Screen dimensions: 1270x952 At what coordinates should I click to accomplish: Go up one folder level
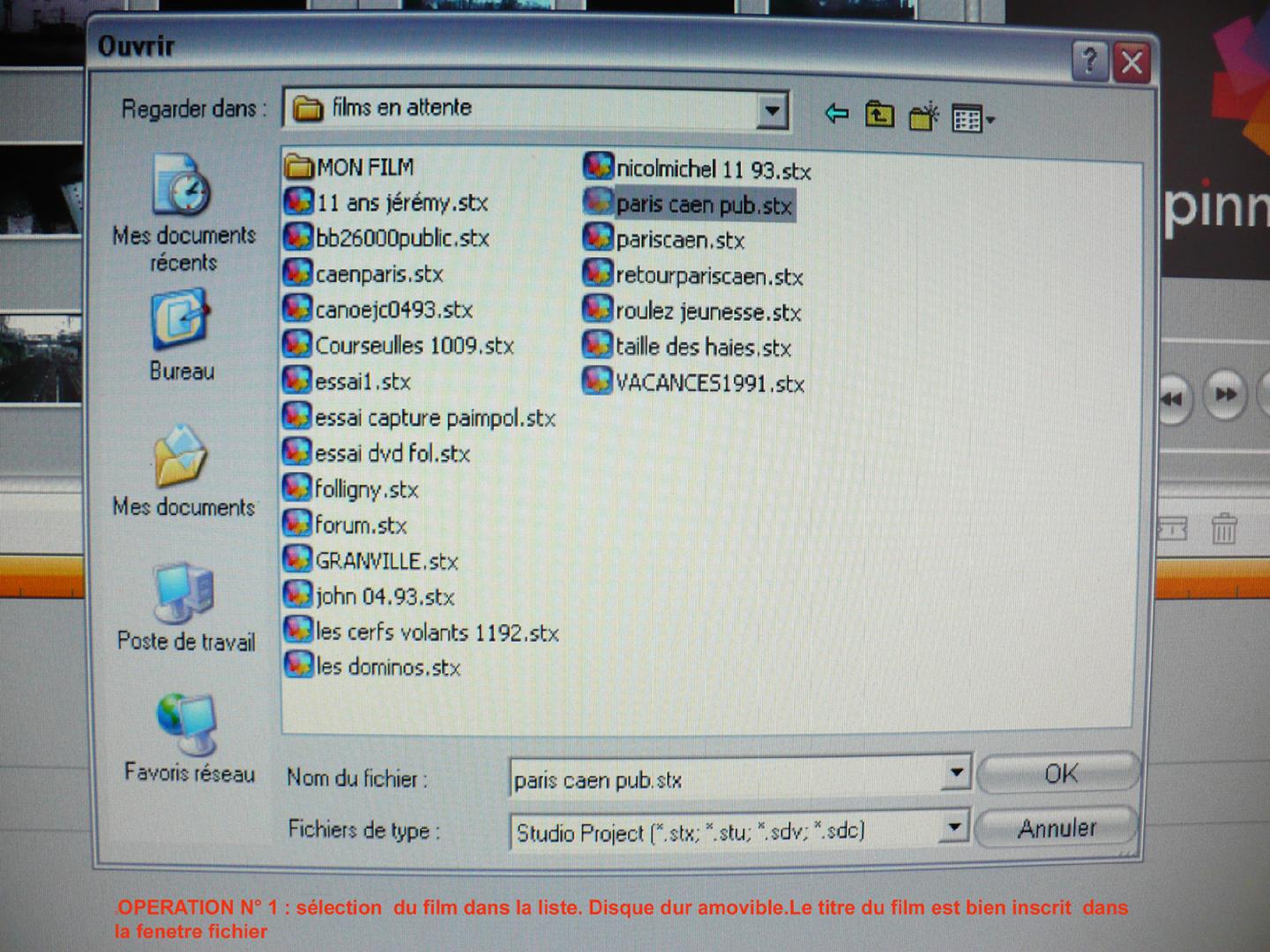pos(879,115)
